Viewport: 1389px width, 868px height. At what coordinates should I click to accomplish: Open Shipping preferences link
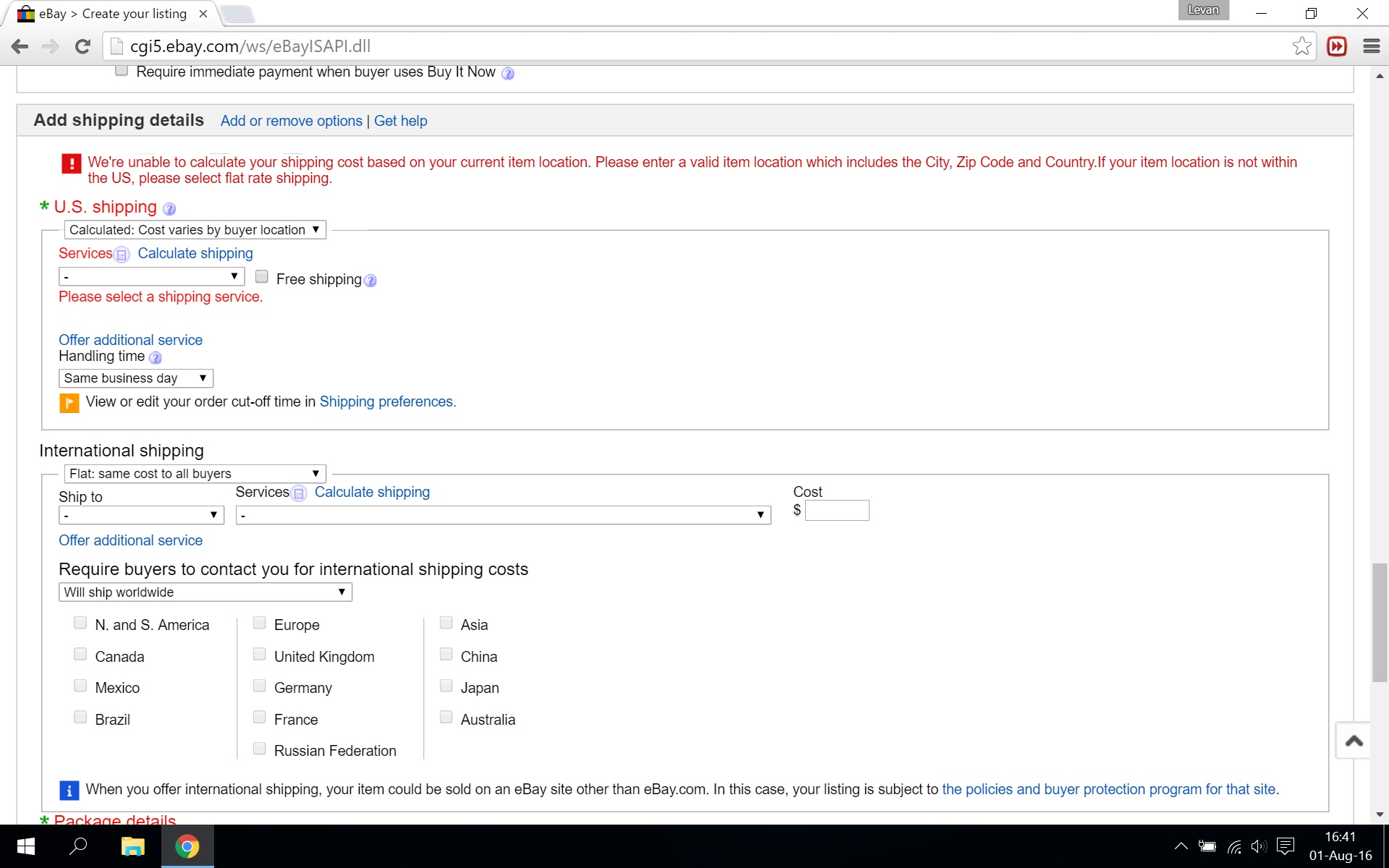387,401
